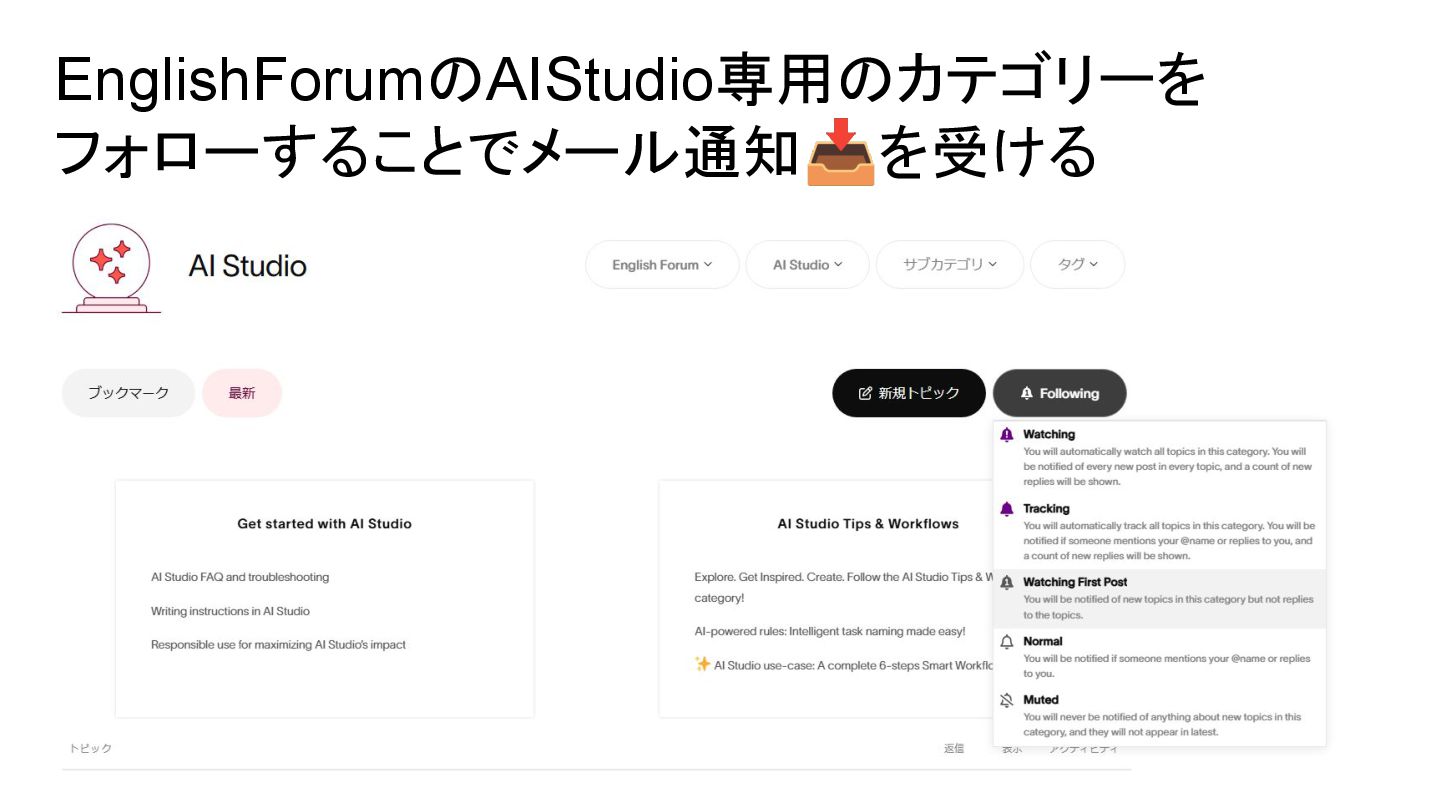This screenshot has width=1440, height=810.
Task: Click the Normal outlined bell icon
Action: click(x=1007, y=642)
